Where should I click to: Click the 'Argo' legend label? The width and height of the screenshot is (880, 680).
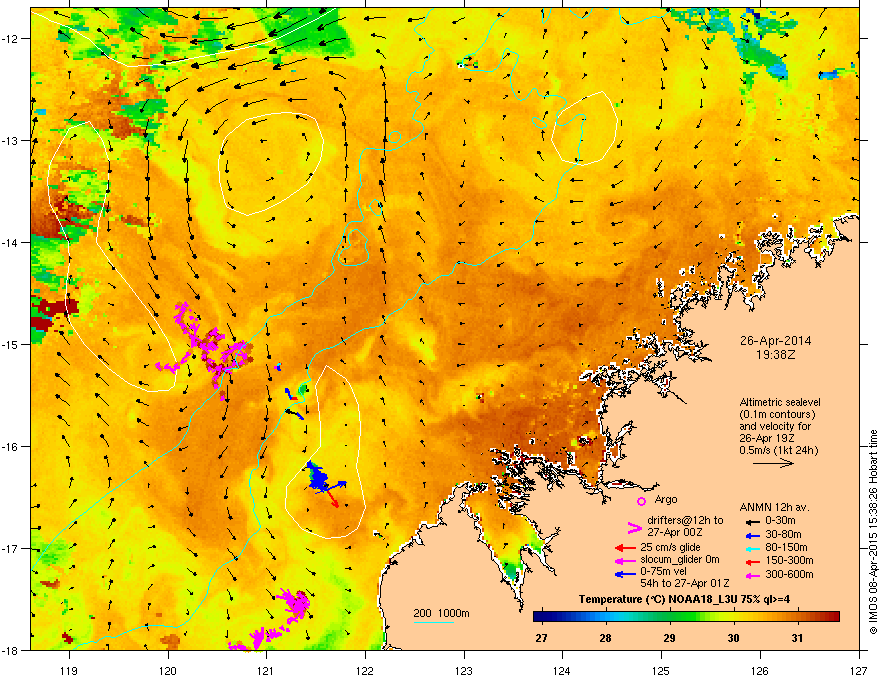tap(666, 499)
